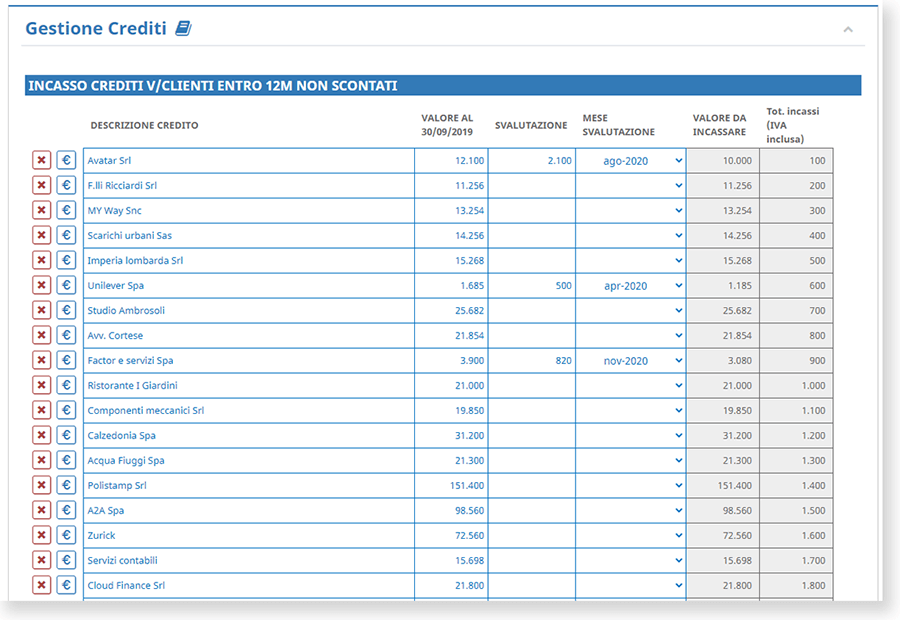
Task: Click the MESE SVALUTAZIONE column header
Action: point(618,125)
